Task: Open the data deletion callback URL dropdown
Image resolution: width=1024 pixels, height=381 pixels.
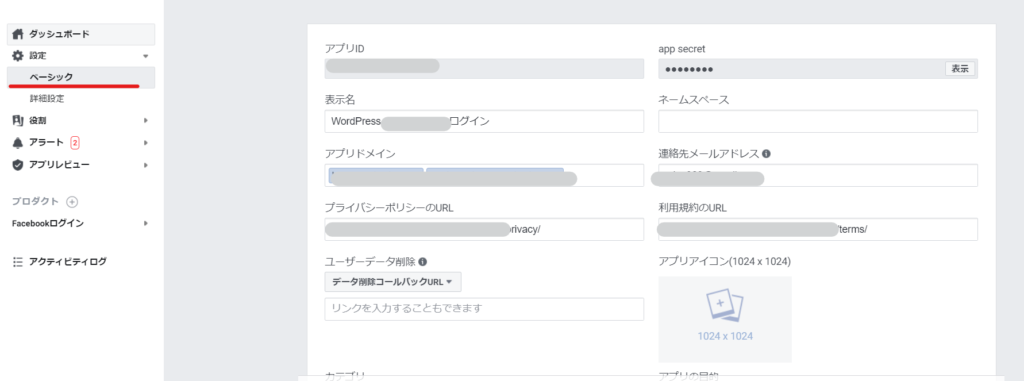Action: [393, 282]
